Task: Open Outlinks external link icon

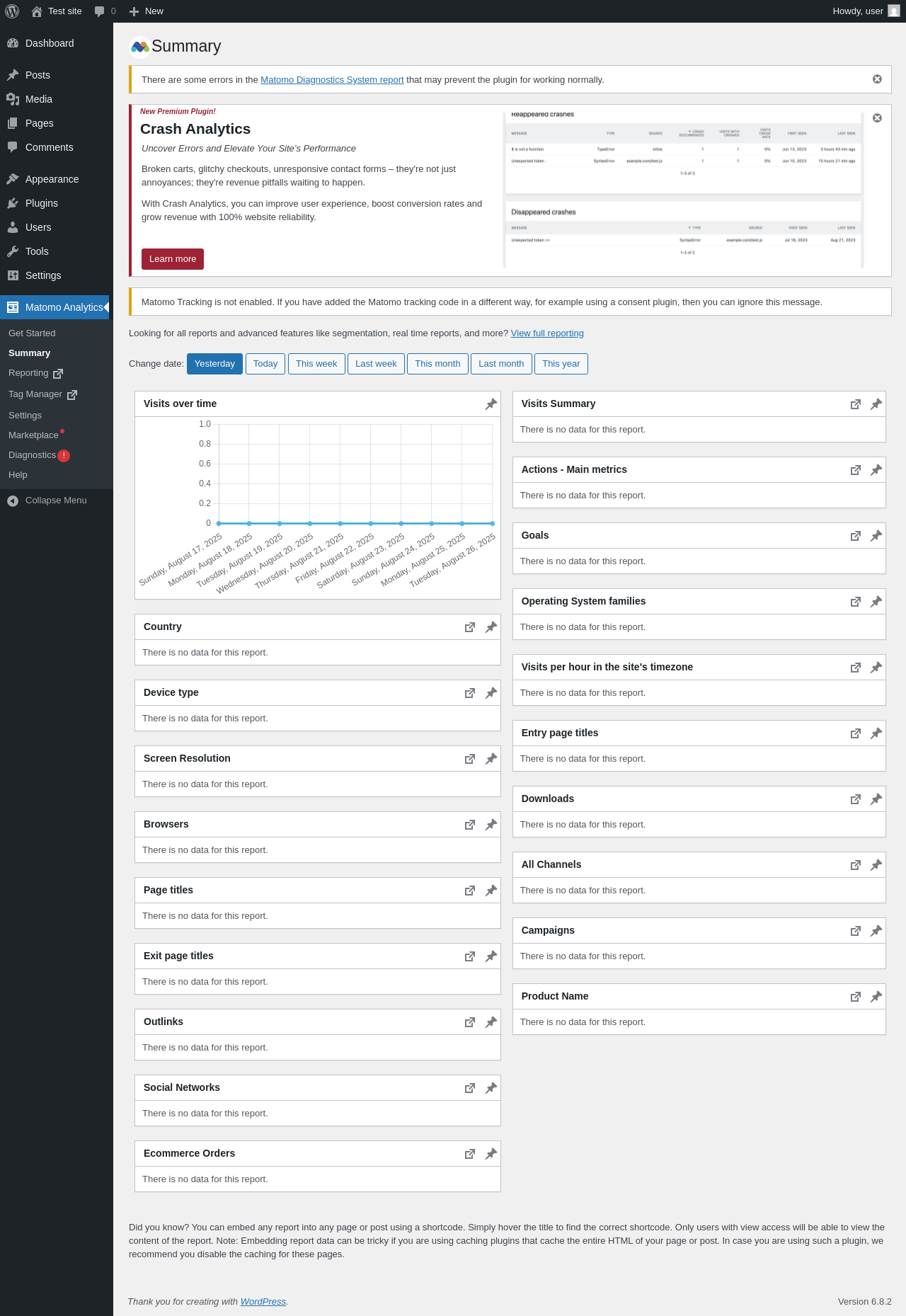Action: tap(470, 1022)
